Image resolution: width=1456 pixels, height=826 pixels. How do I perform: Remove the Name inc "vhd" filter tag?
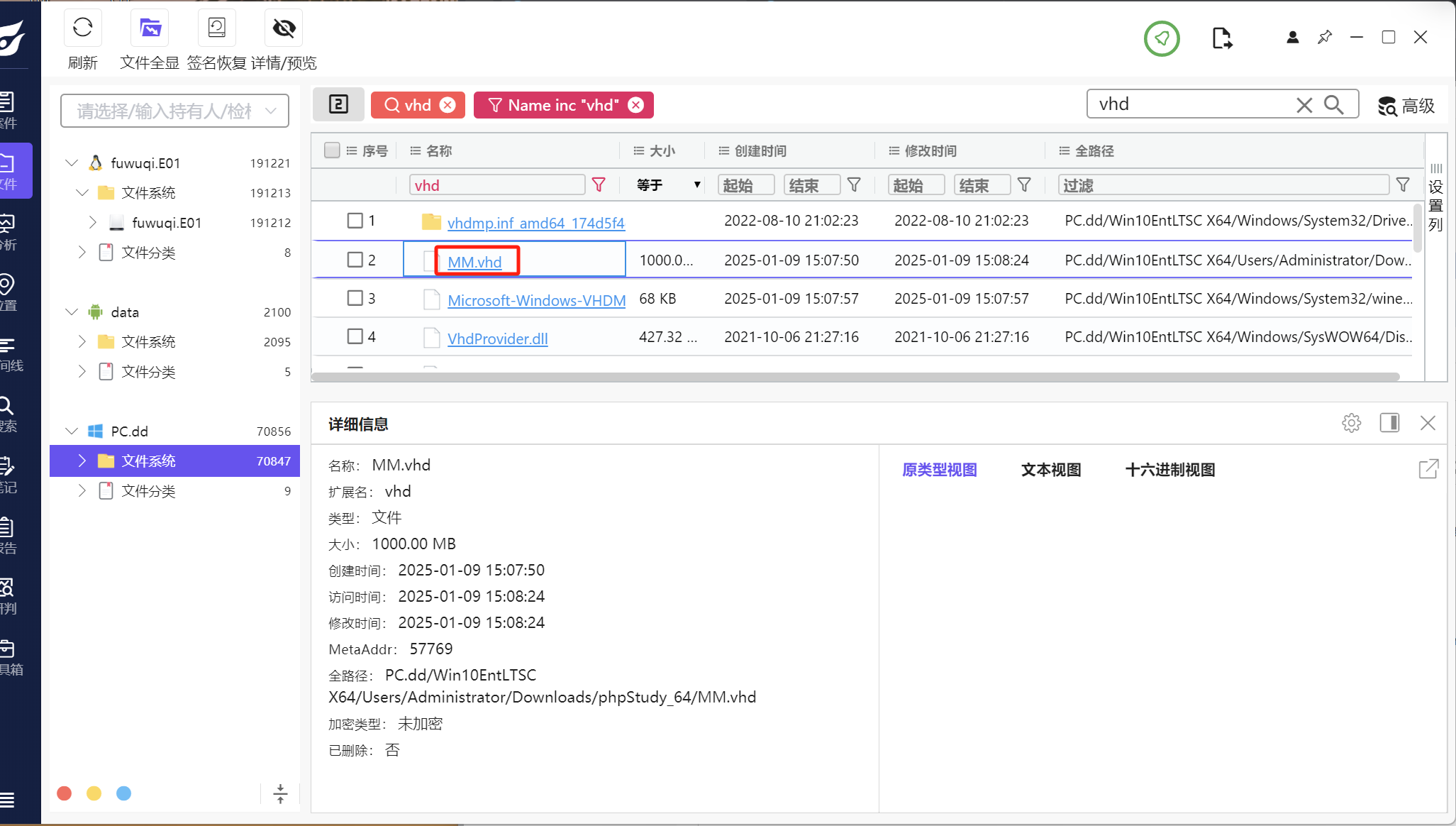tap(636, 105)
